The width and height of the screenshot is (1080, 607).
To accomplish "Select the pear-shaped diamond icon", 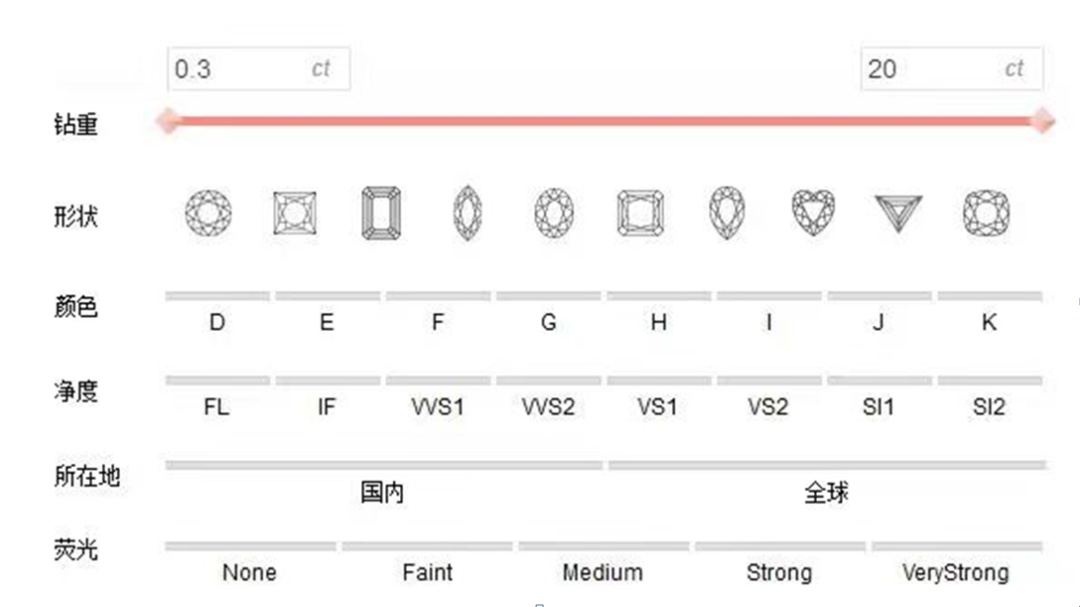I will tap(727, 212).
